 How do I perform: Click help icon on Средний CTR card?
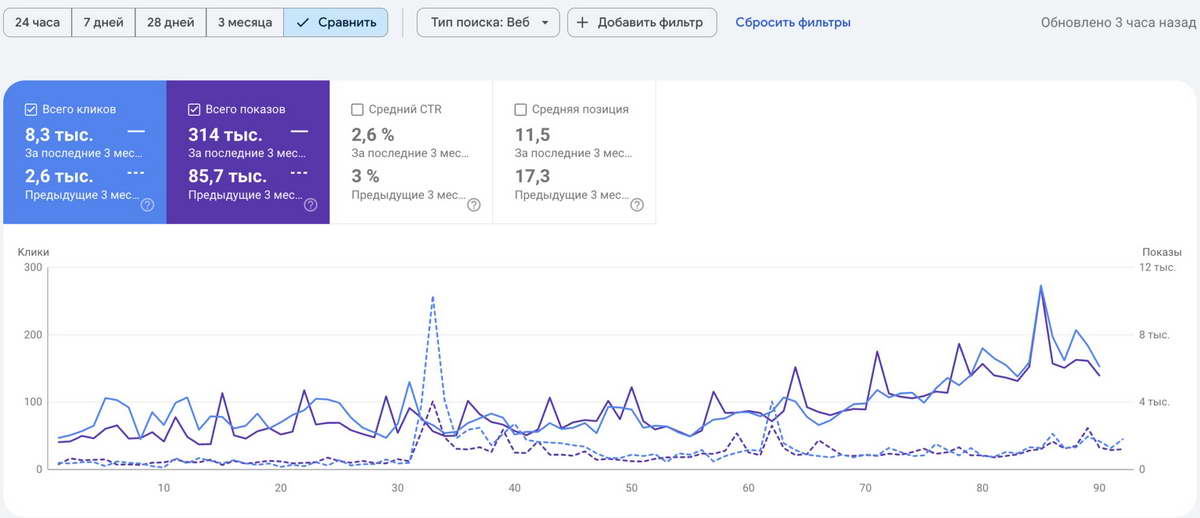coord(473,205)
